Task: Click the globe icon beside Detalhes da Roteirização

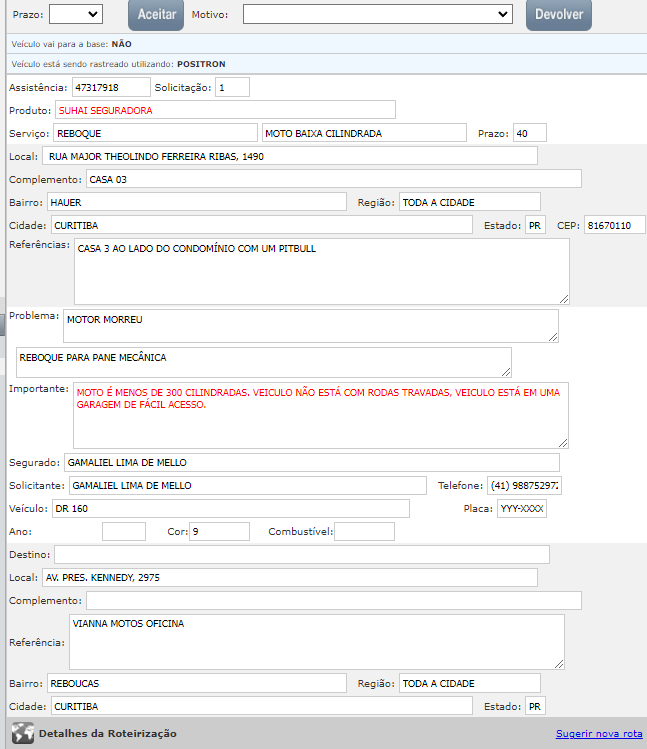Action: [22, 733]
